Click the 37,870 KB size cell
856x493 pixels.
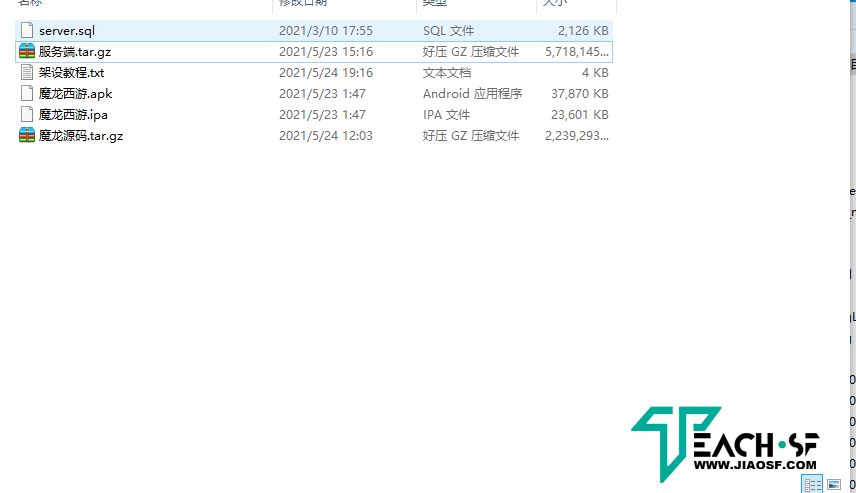(x=580, y=94)
